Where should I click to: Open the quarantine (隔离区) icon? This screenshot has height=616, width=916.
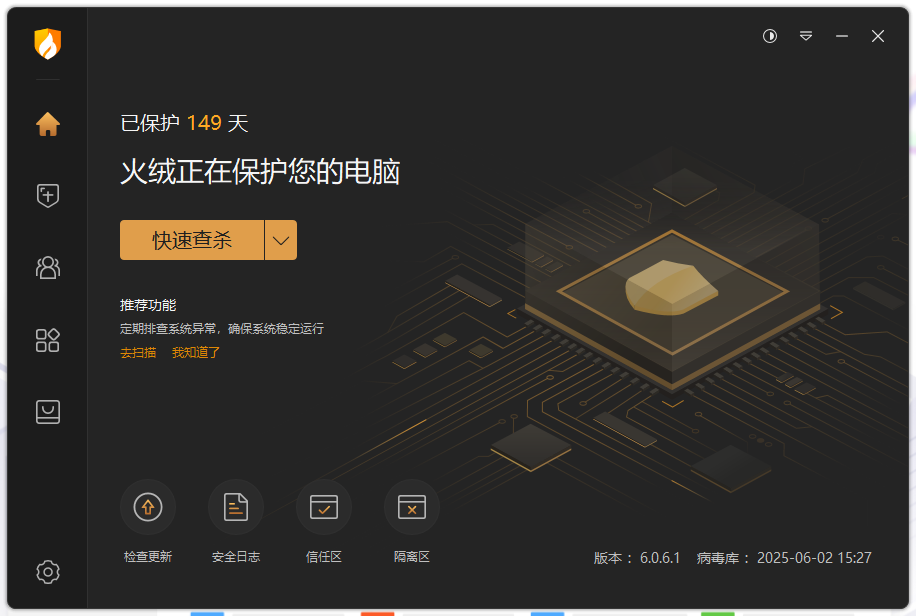411,507
